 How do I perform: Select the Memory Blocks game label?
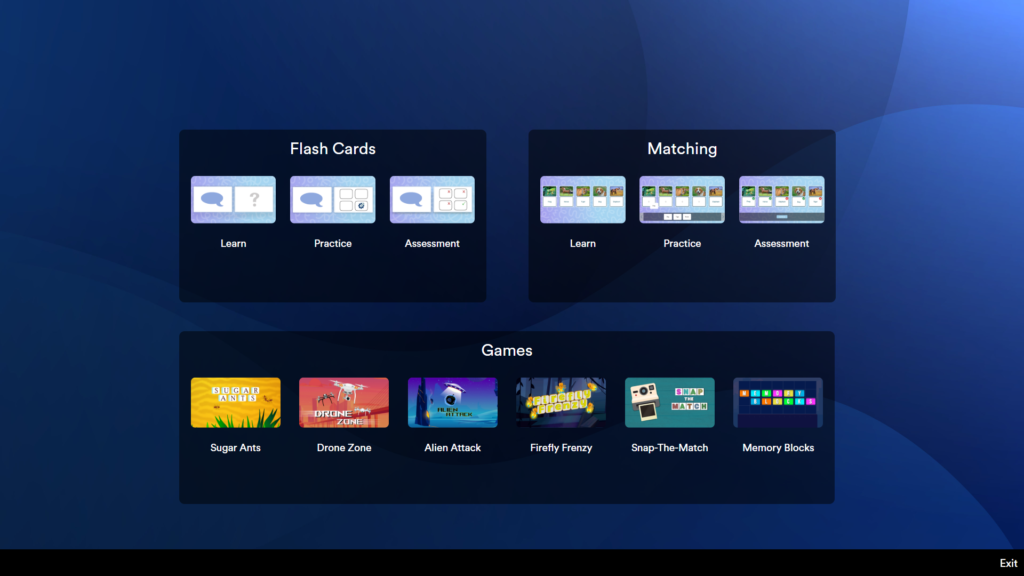(778, 448)
